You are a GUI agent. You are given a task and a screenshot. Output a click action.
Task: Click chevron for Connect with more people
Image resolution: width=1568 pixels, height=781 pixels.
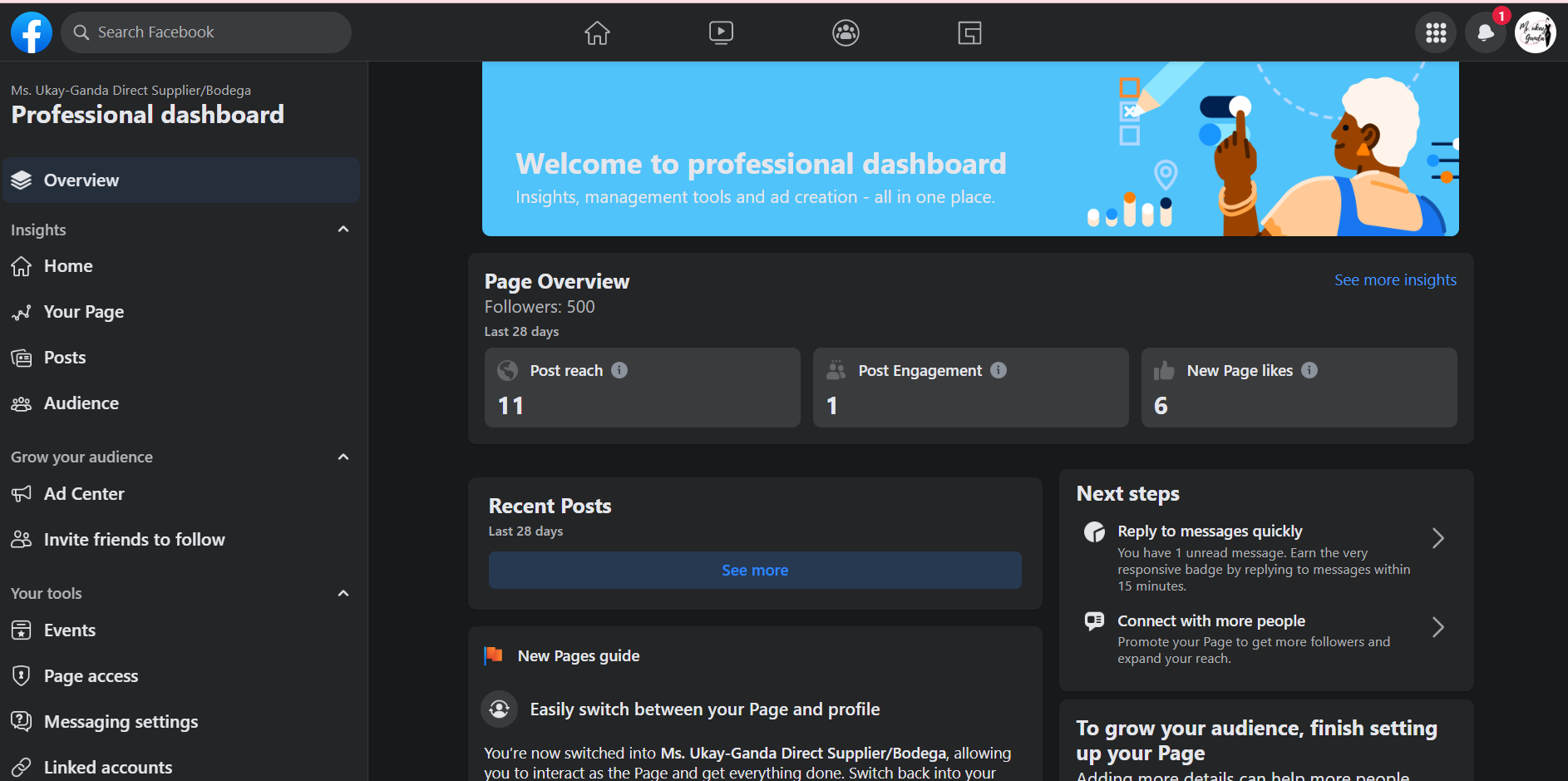tap(1438, 627)
